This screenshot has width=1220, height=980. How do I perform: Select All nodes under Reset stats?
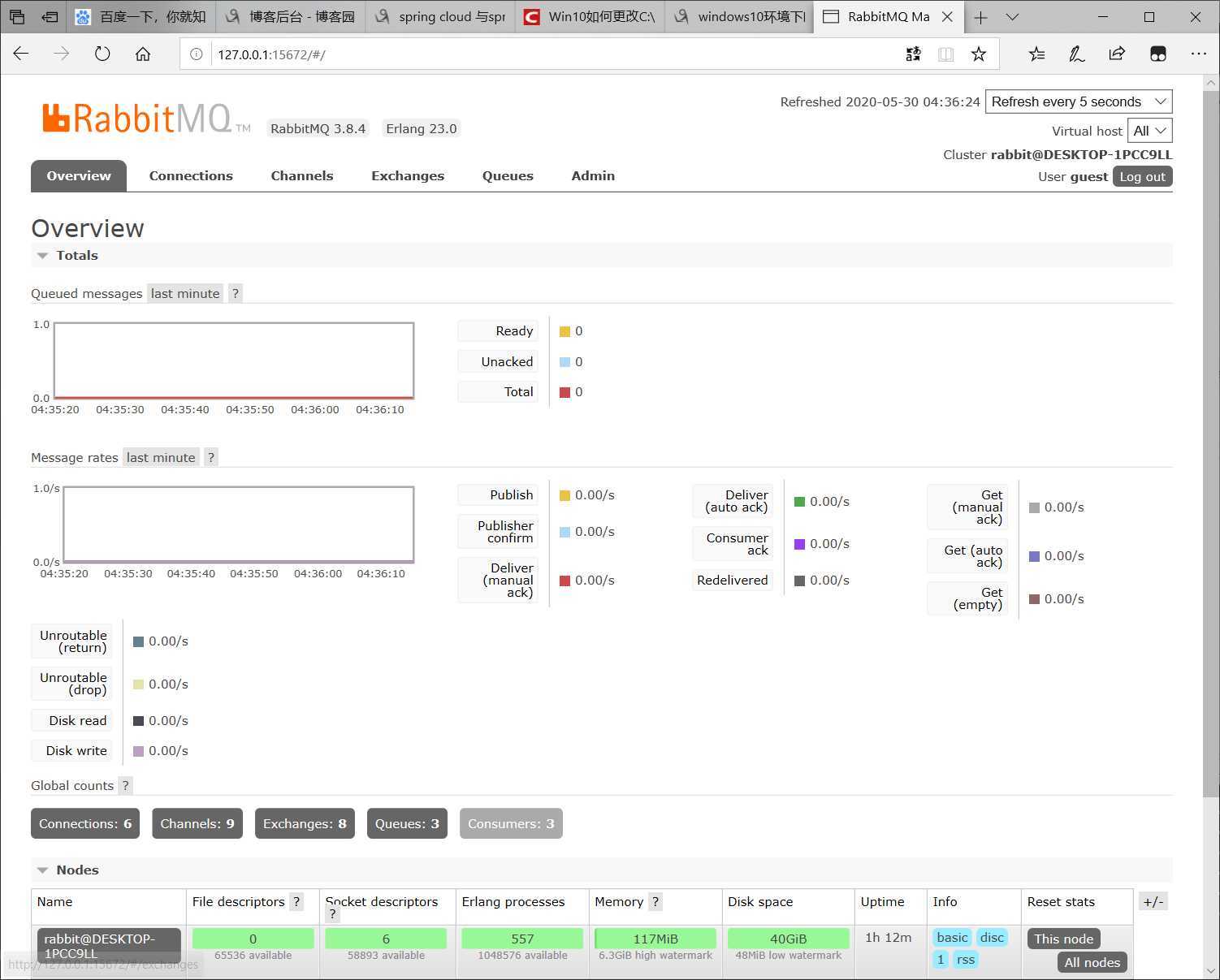point(1092,962)
